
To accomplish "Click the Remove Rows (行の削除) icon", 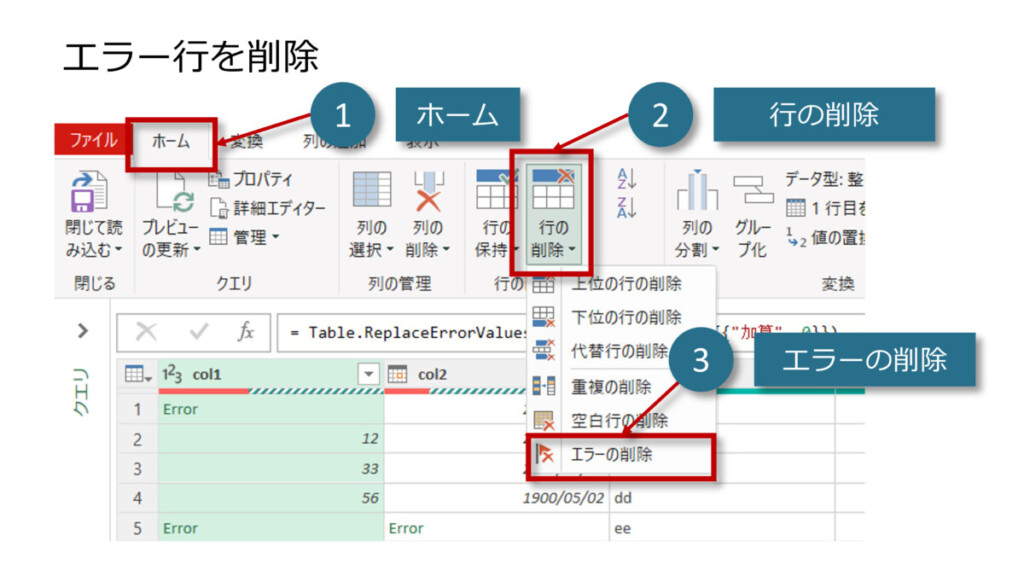I will point(553,189).
